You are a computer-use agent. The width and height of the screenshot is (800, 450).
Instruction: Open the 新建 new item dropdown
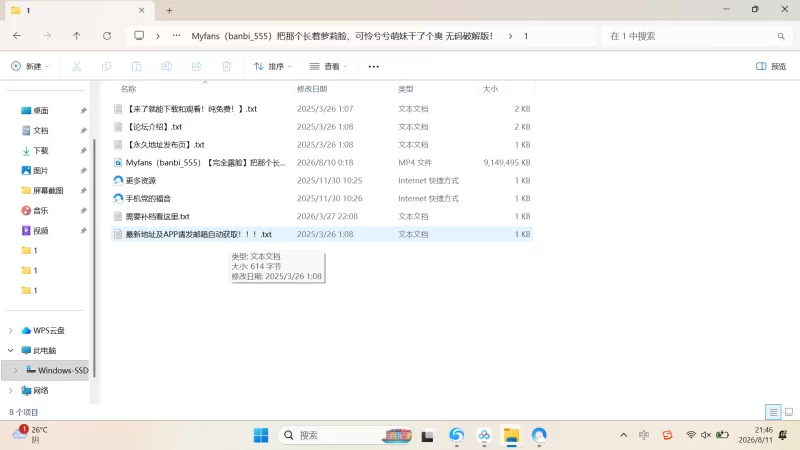(x=30, y=66)
